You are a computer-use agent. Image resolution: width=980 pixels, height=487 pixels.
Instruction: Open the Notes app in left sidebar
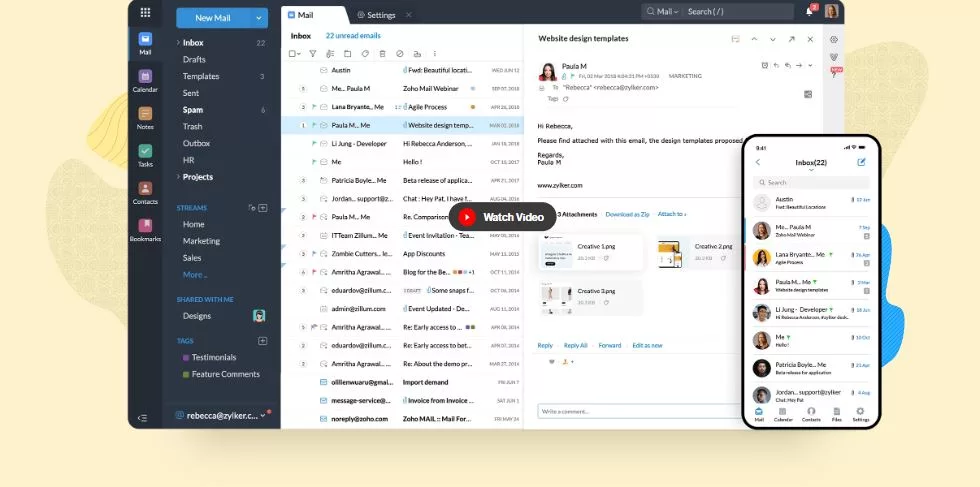[x=145, y=118]
